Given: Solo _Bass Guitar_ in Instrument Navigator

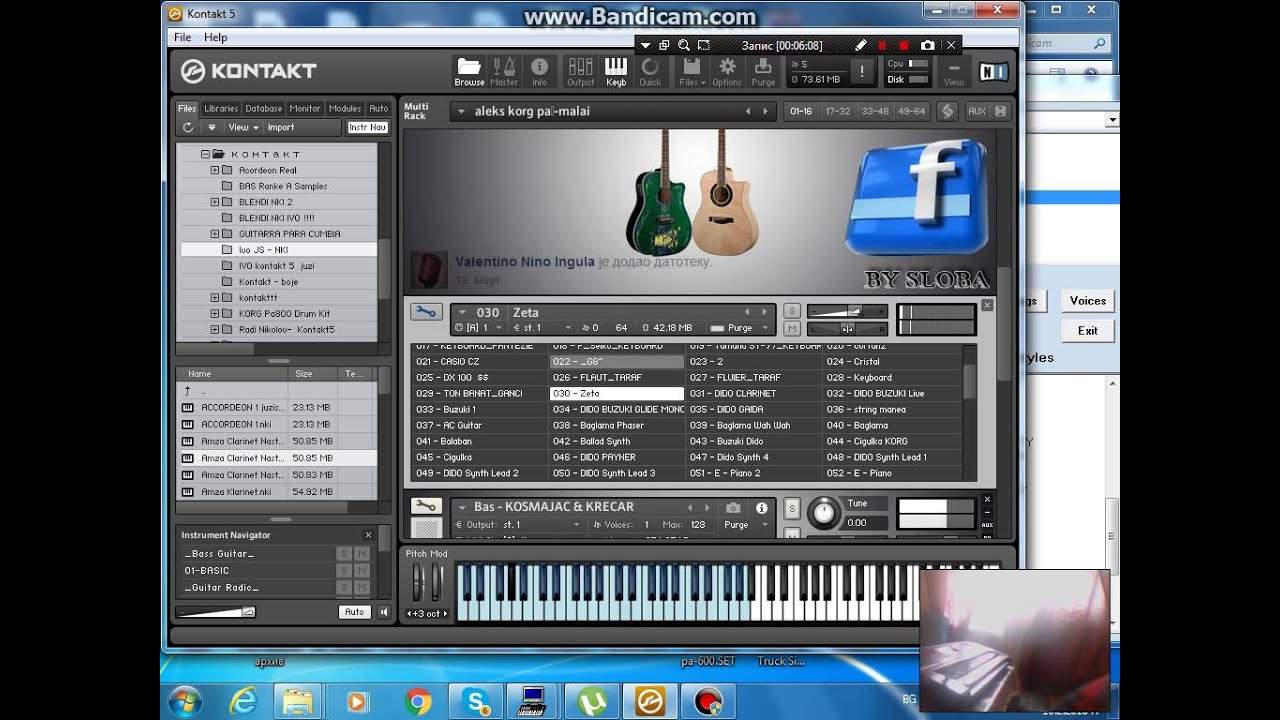Looking at the screenshot, I should coord(344,554).
